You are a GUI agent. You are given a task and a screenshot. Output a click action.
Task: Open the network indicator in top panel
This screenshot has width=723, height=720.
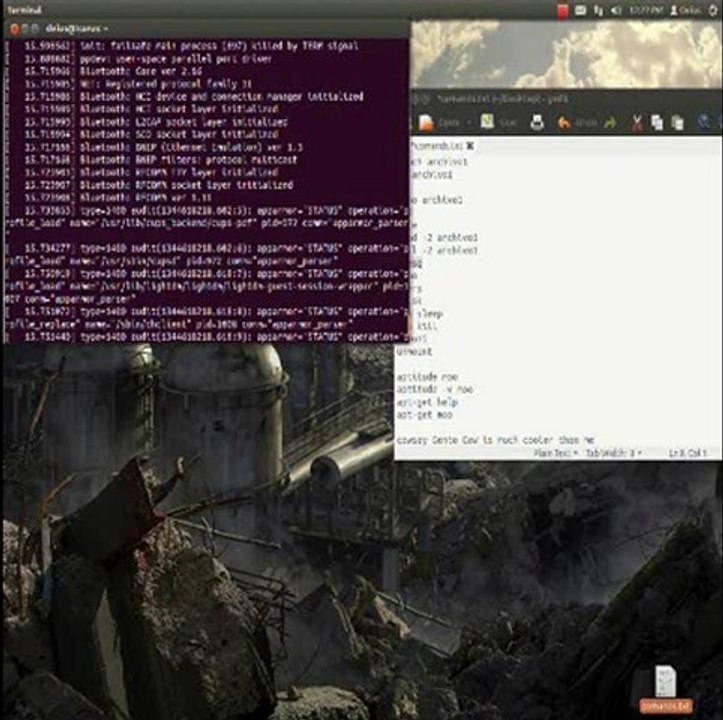click(599, 10)
